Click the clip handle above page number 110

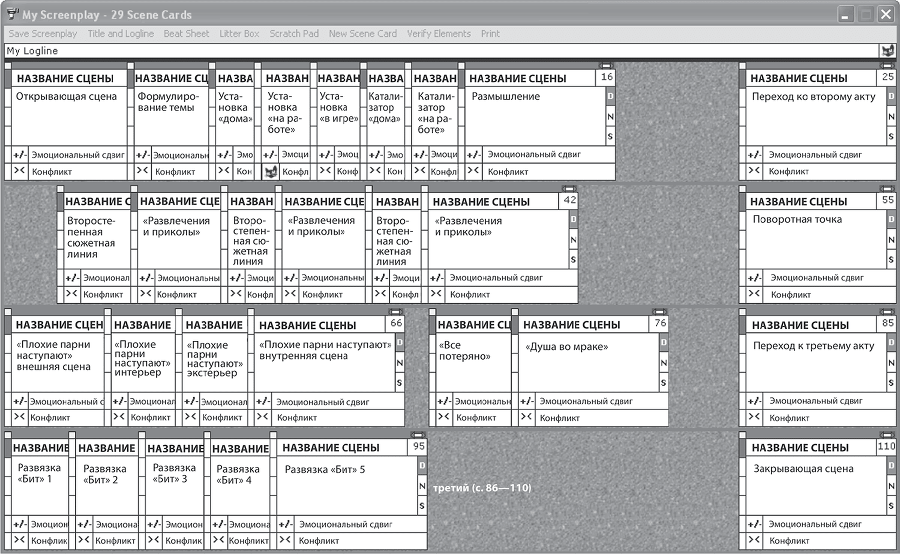coord(887,435)
